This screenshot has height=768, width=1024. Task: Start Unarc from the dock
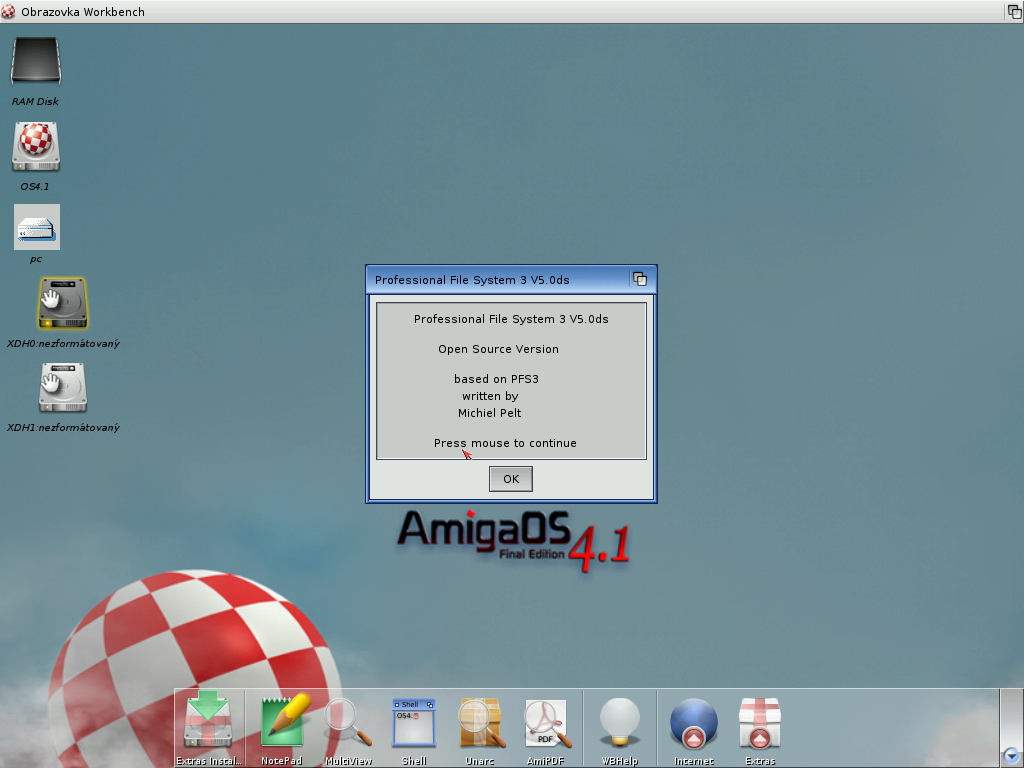(x=480, y=722)
